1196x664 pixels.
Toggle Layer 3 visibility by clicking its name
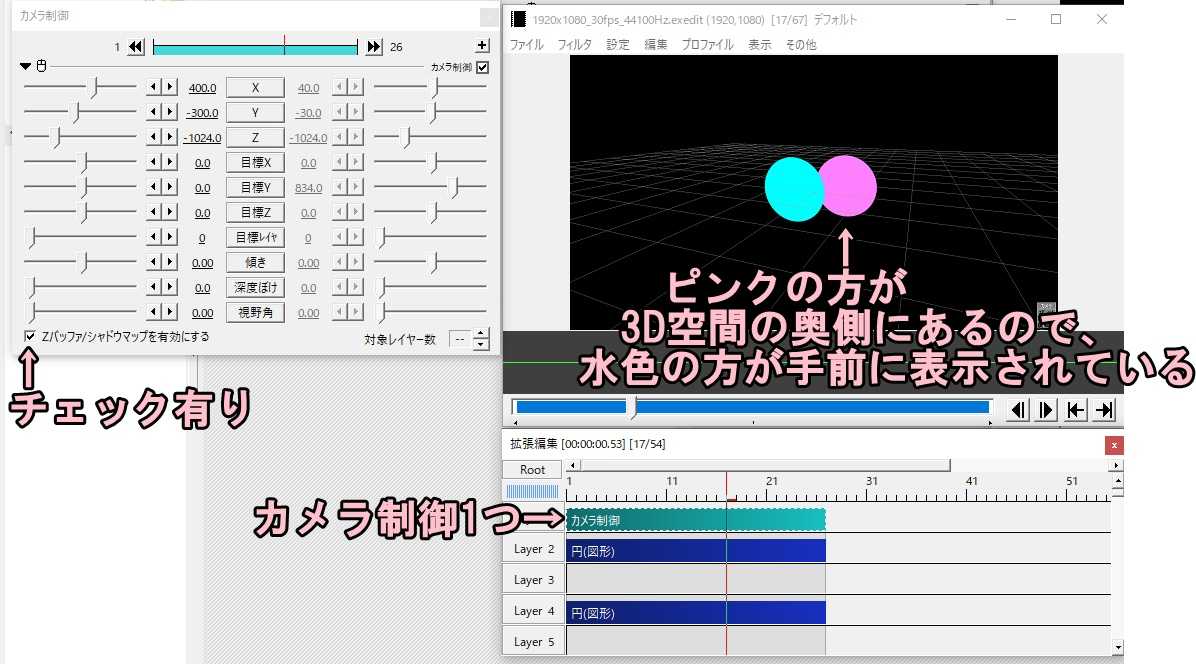pos(532,579)
